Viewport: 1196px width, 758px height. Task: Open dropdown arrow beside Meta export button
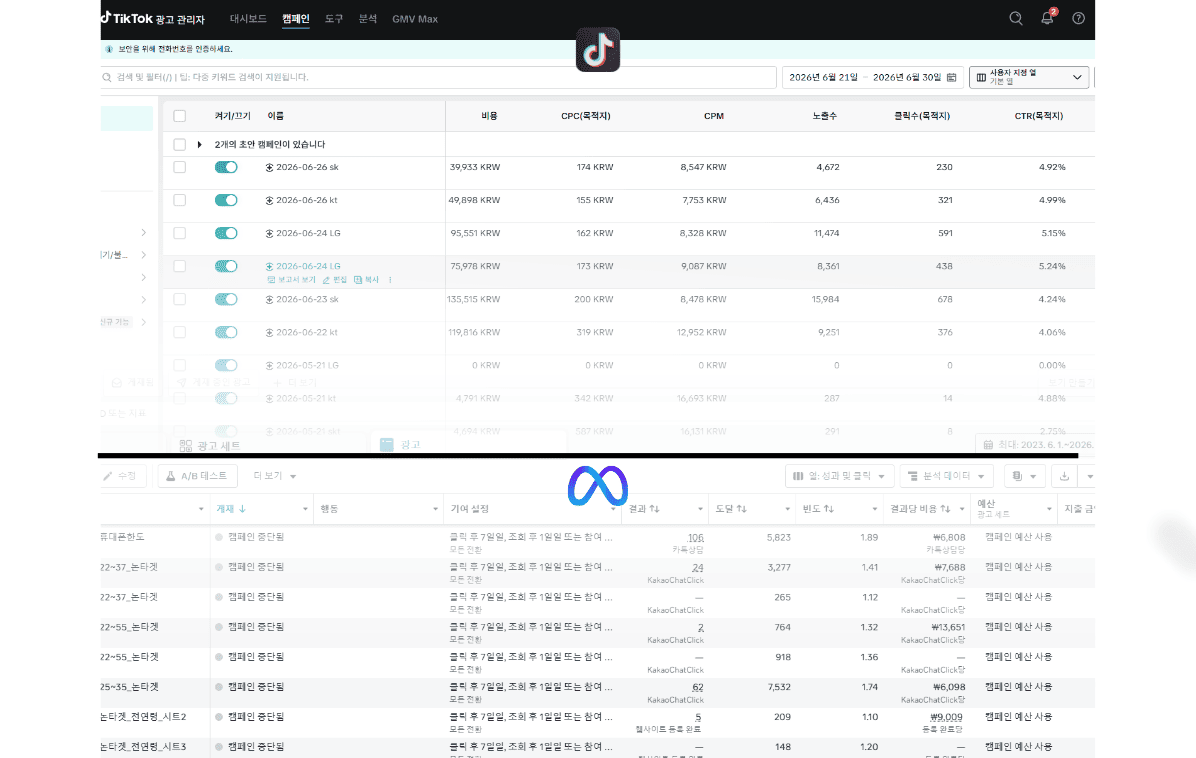coord(1089,476)
